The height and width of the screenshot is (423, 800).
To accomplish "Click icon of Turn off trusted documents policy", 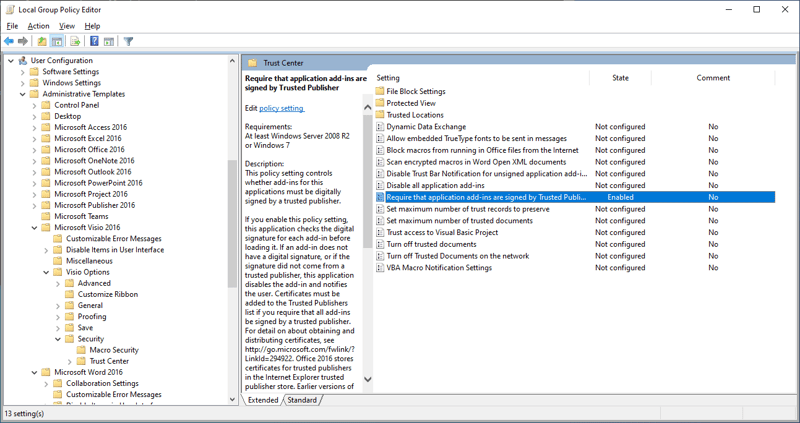I will [x=380, y=244].
